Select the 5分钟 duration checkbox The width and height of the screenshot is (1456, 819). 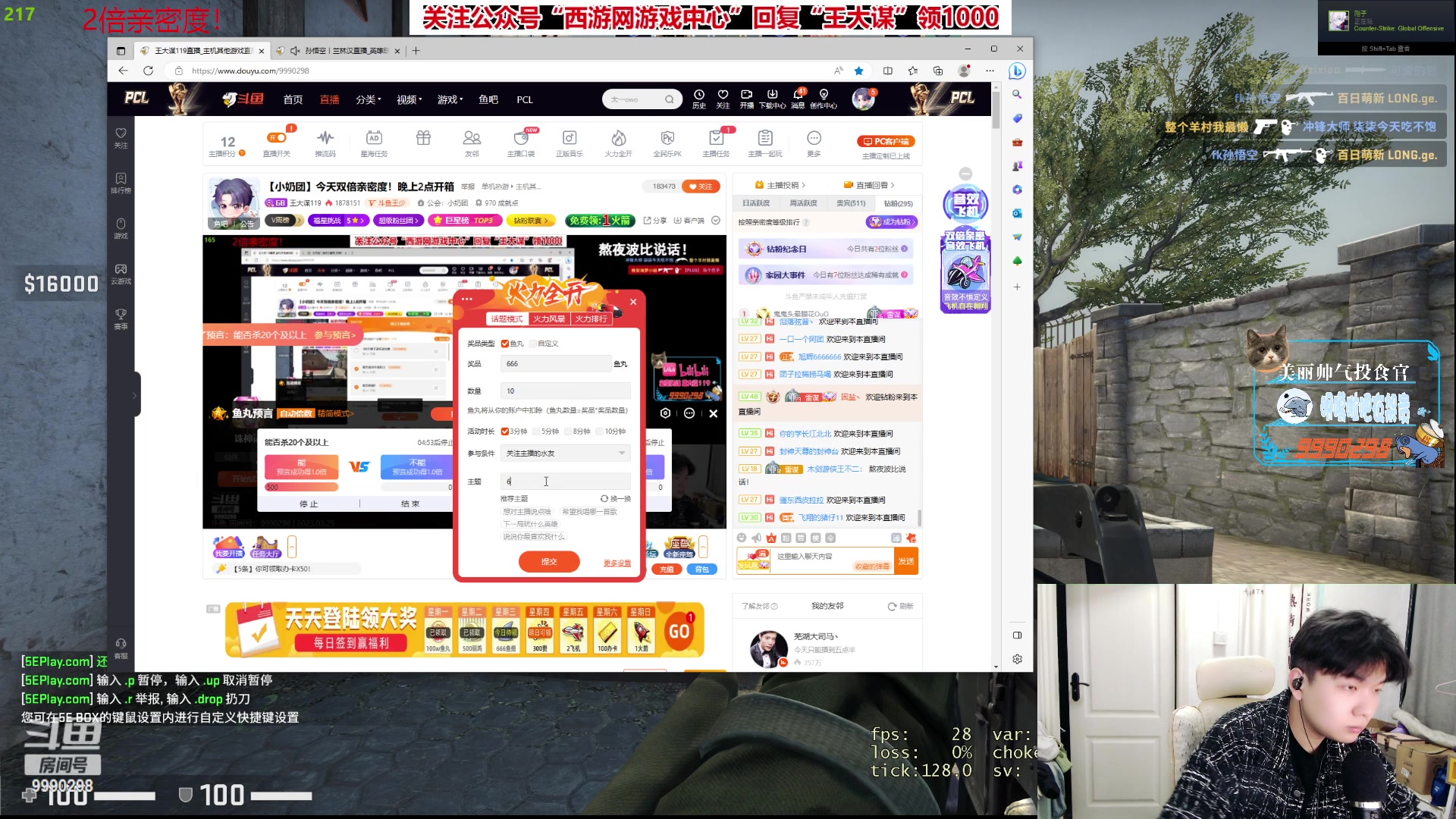tap(537, 431)
